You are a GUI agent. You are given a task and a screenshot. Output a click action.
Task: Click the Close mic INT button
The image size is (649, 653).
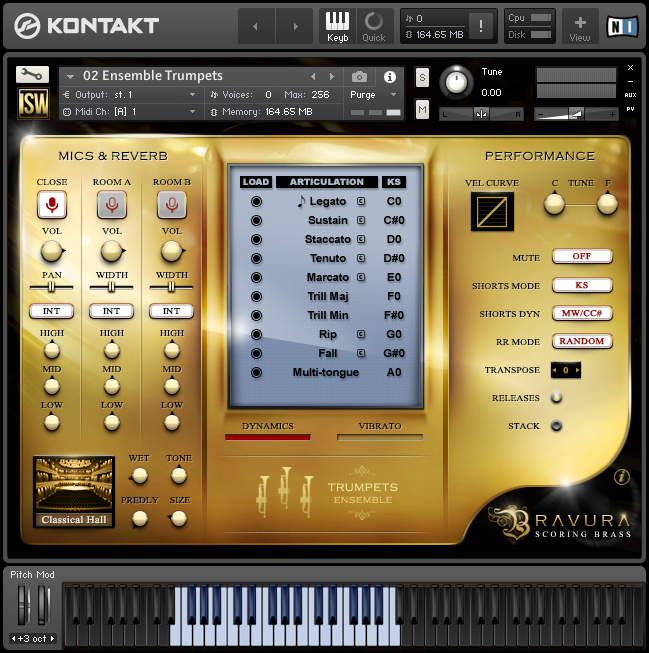point(52,311)
